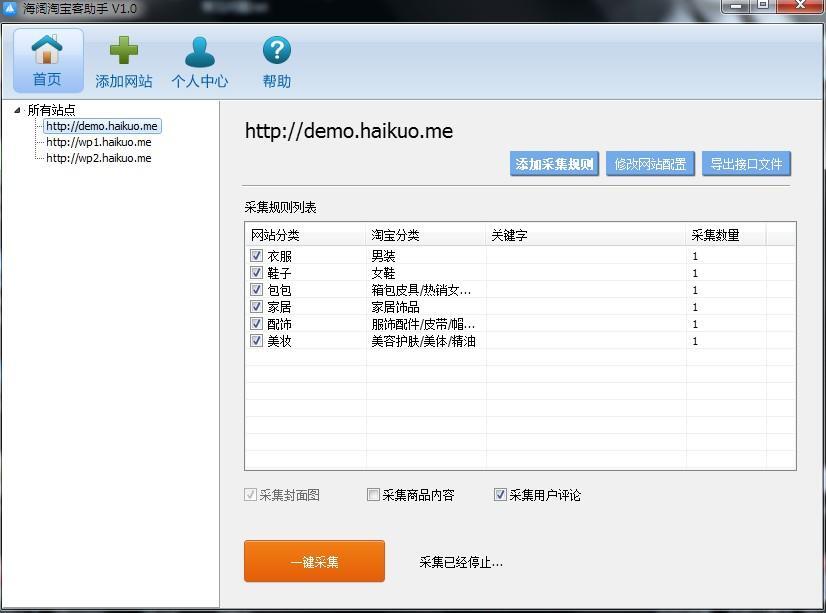Collapse the 所有站点 tree node
Viewport: 826px width, 613px height.
pos(17,110)
